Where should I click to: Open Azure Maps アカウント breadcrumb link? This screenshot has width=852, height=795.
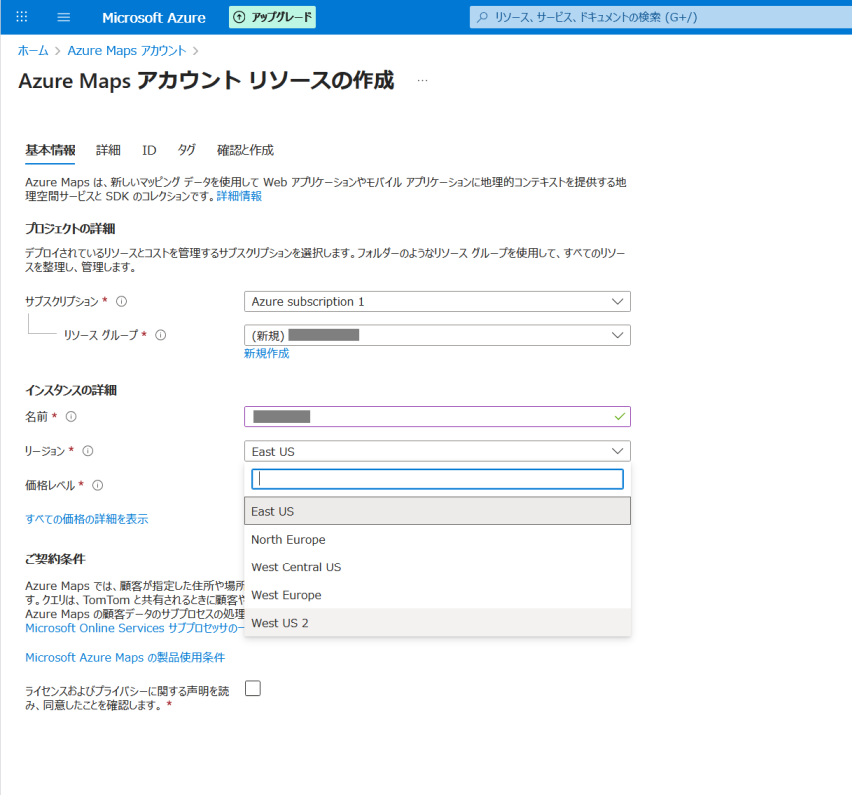pyautogui.click(x=127, y=51)
